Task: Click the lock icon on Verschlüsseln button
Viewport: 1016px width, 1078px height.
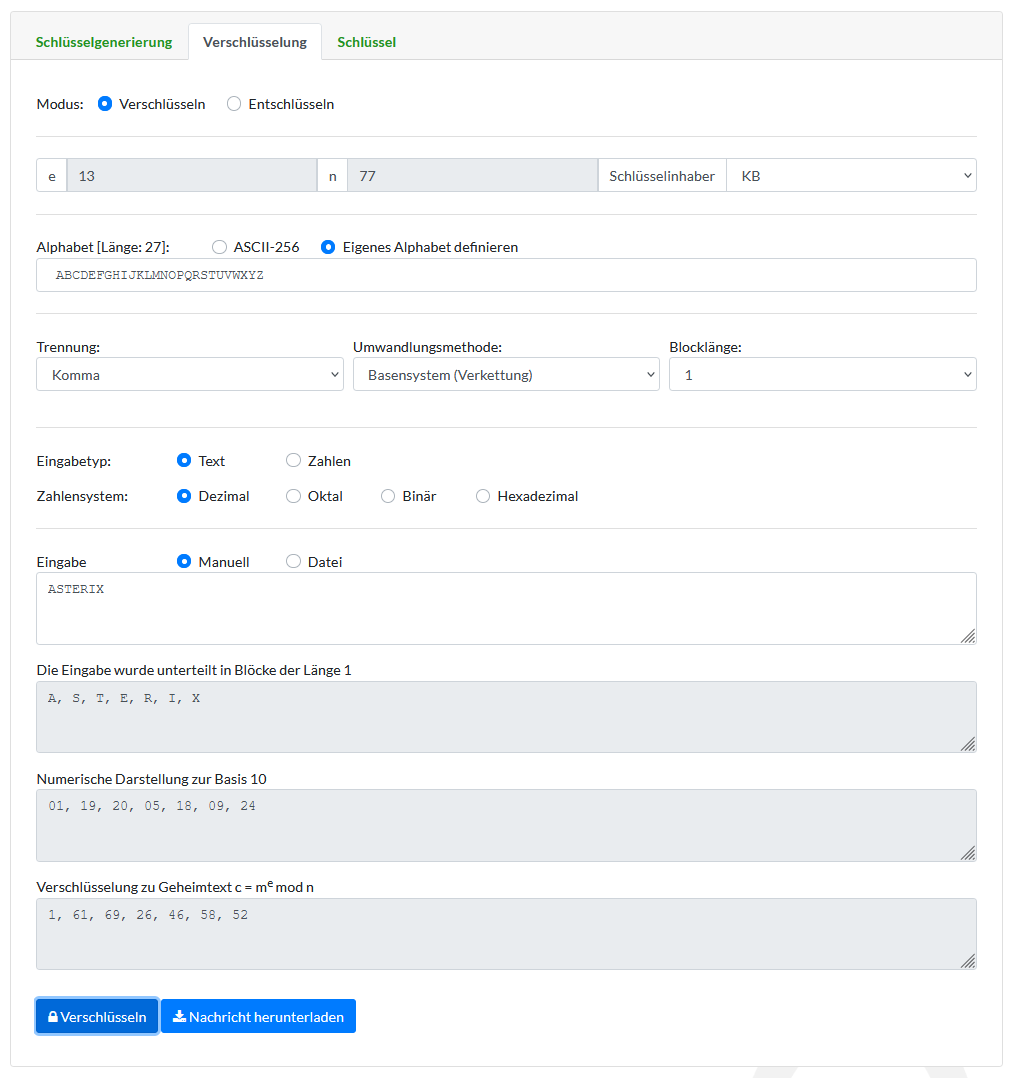Action: click(x=53, y=1017)
